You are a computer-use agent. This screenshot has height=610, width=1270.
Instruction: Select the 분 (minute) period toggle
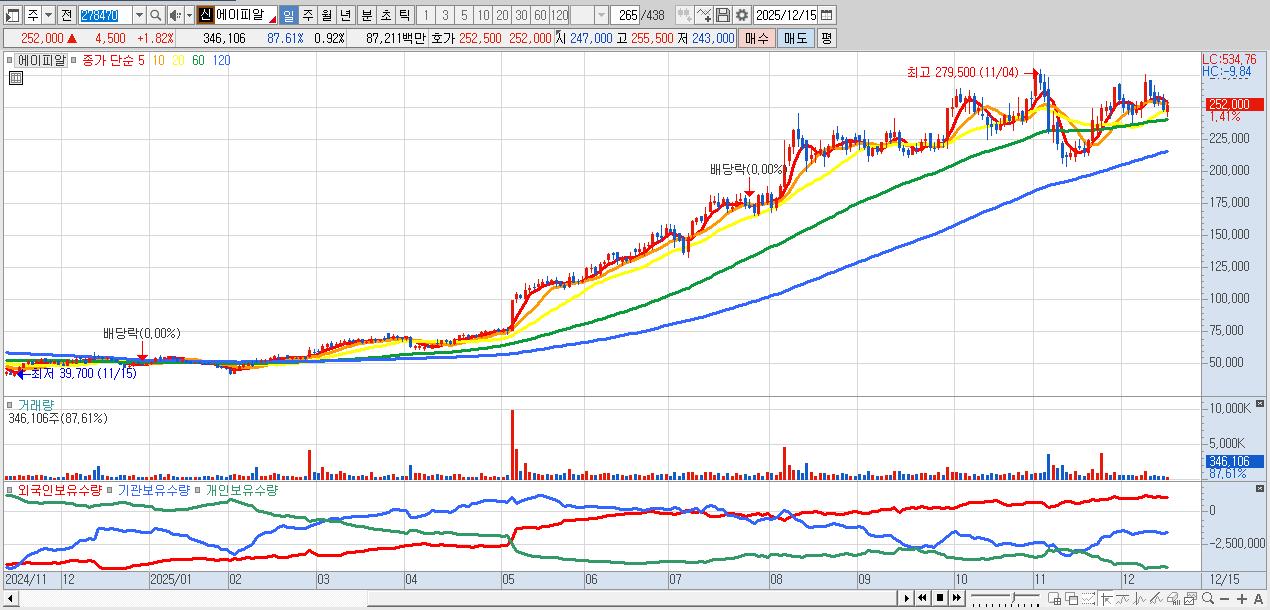coord(366,15)
